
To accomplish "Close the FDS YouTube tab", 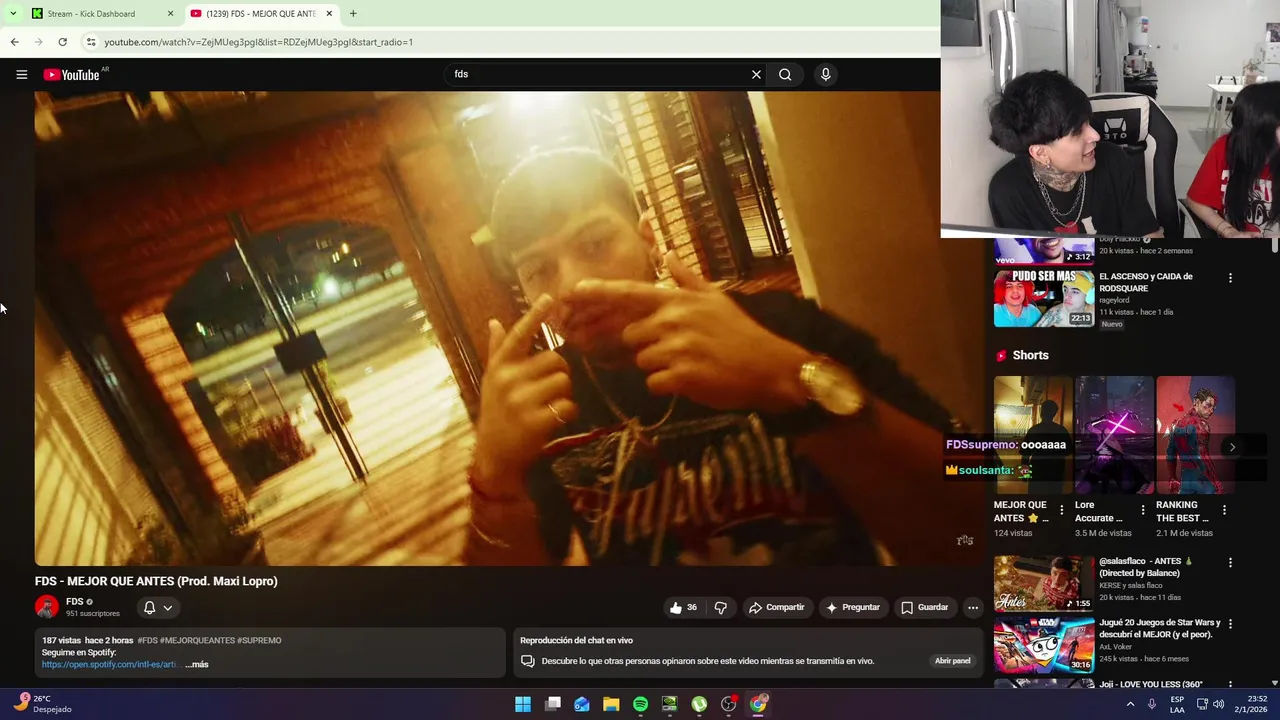I will coord(329,14).
